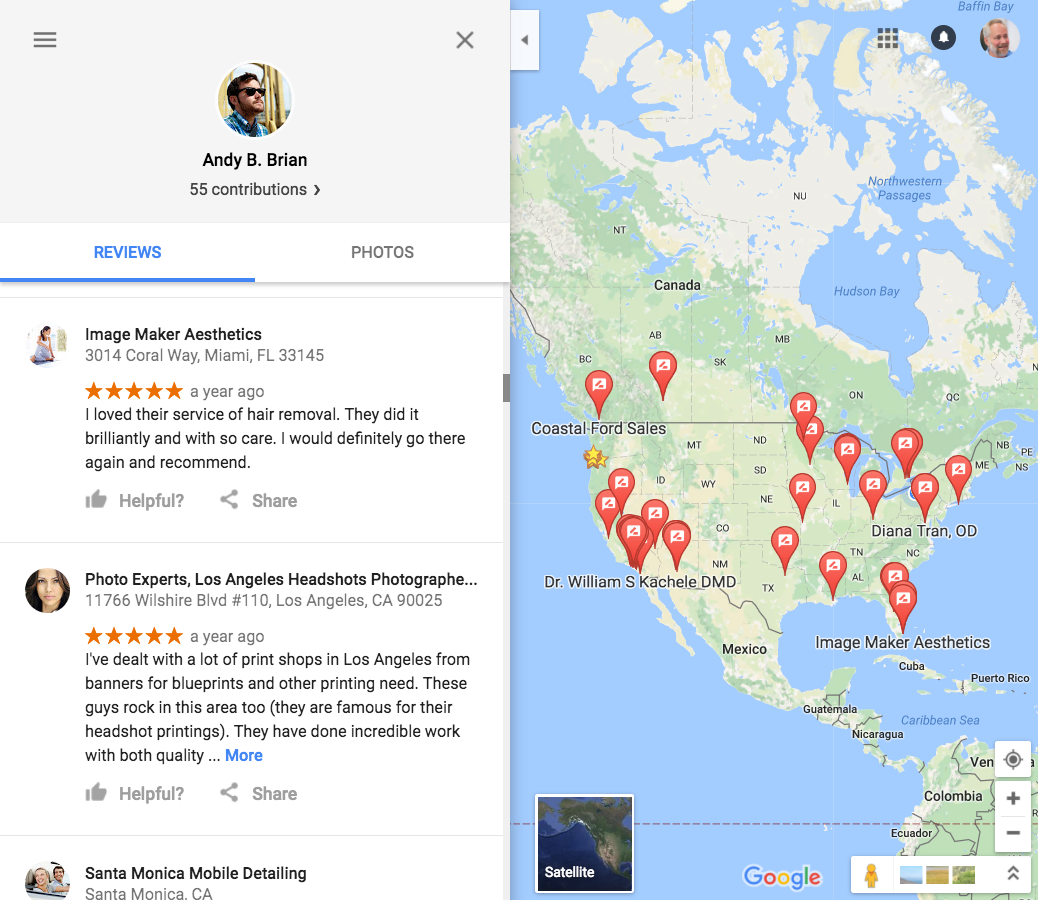Zoom out of the map
The image size is (1038, 900).
pyautogui.click(x=1012, y=833)
